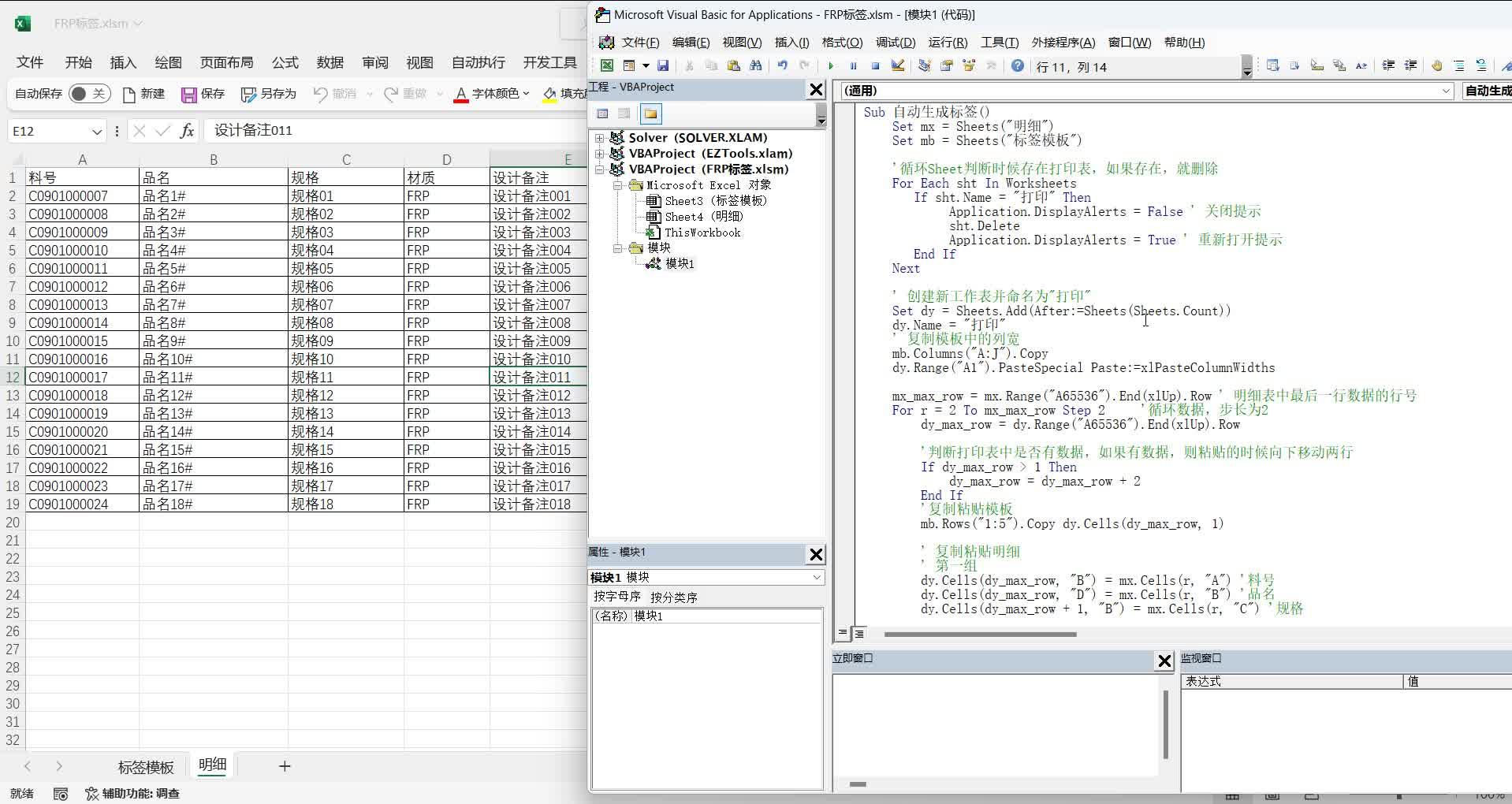The height and width of the screenshot is (804, 1512).
Task: Switch to the 标签模板 sheet tab
Action: pos(145,766)
